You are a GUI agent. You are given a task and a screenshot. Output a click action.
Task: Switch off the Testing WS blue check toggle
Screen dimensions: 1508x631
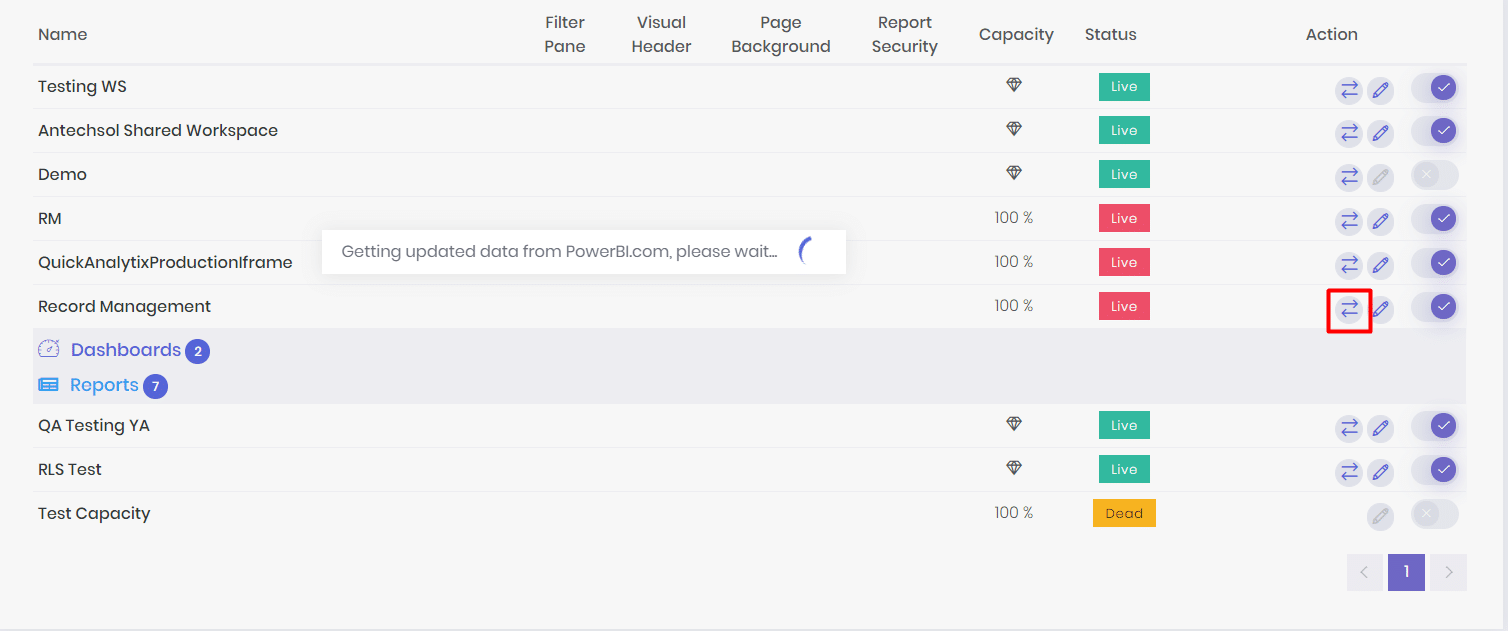point(1434,87)
